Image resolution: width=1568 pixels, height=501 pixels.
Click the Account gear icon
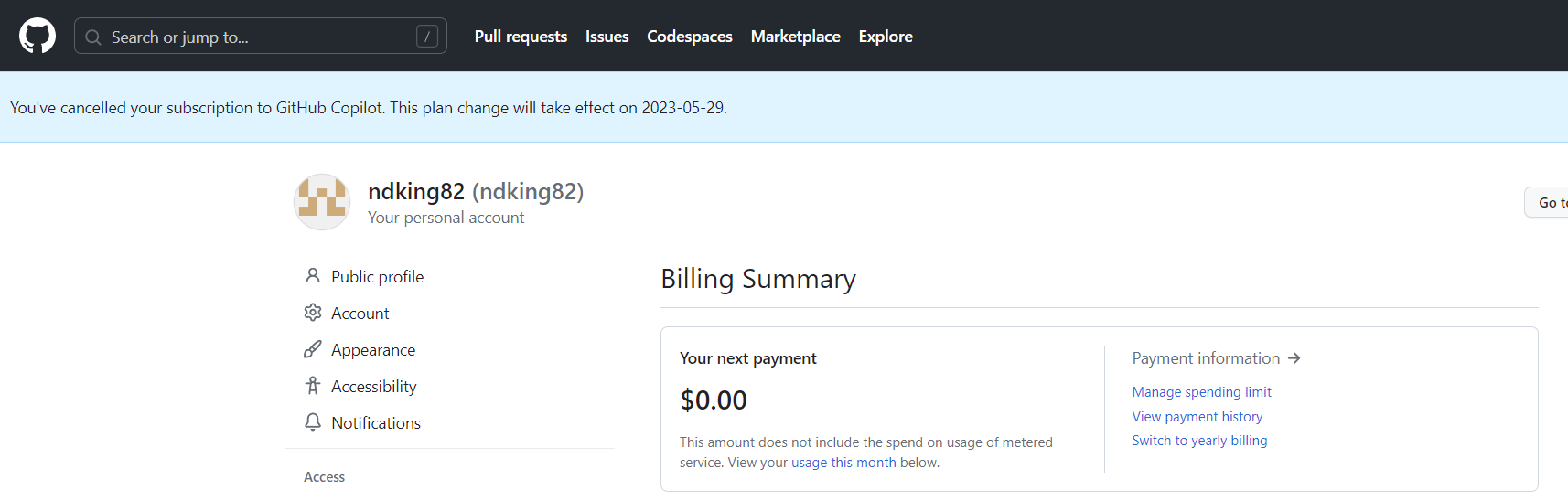tap(313, 312)
